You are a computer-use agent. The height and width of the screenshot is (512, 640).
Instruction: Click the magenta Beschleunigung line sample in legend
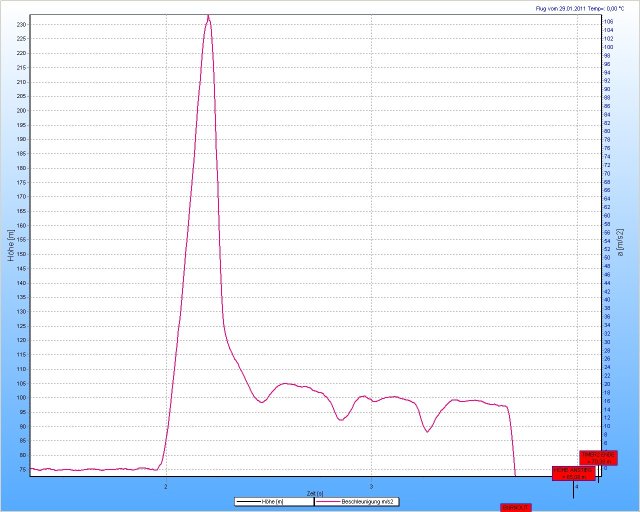[328, 501]
